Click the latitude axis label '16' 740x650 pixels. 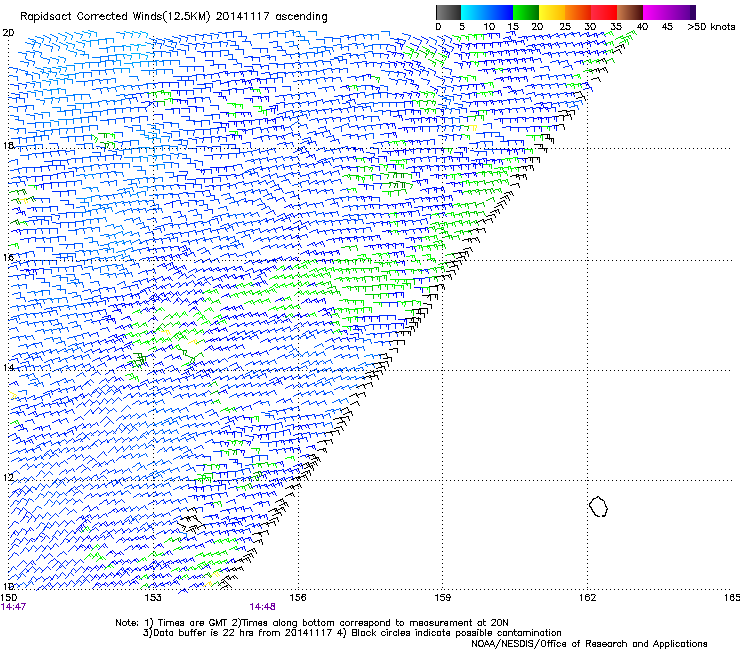coord(8,257)
